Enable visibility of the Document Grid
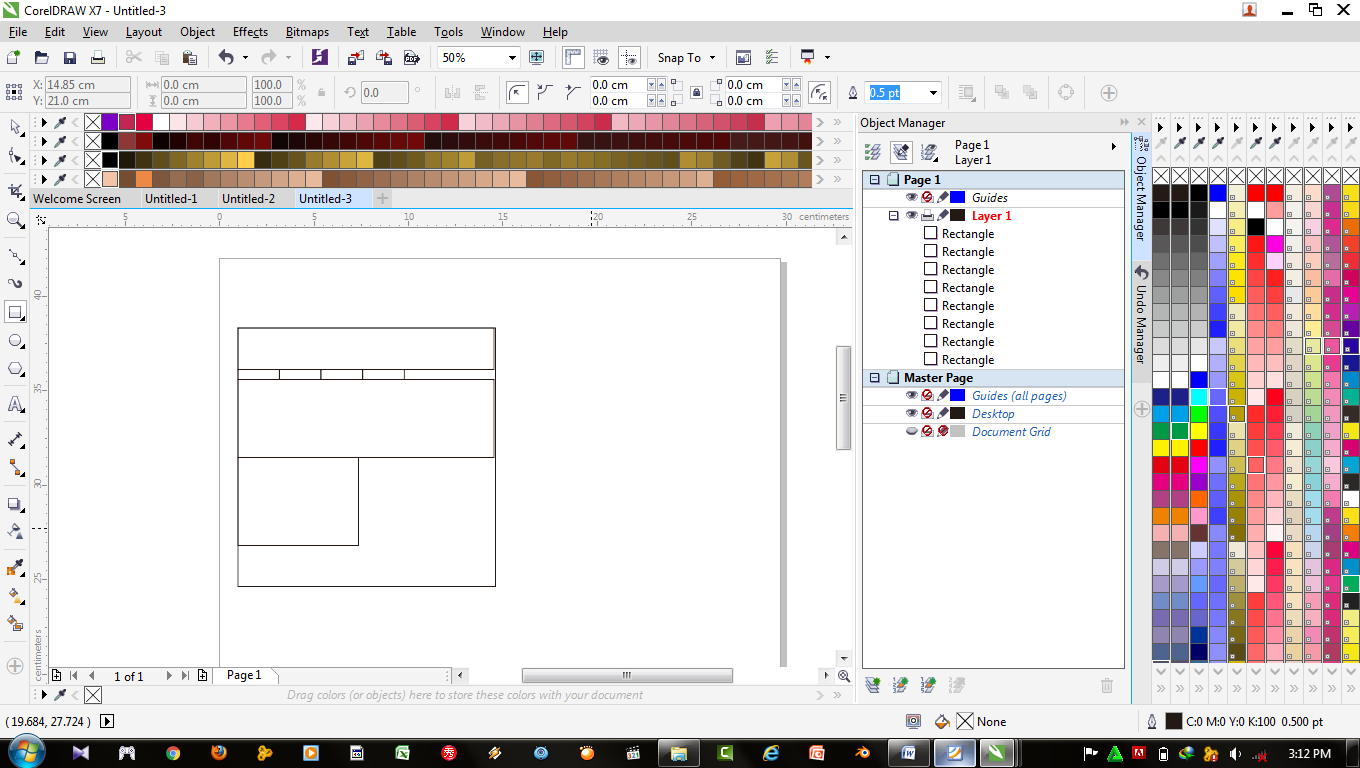The width and height of the screenshot is (1360, 768). 911,431
